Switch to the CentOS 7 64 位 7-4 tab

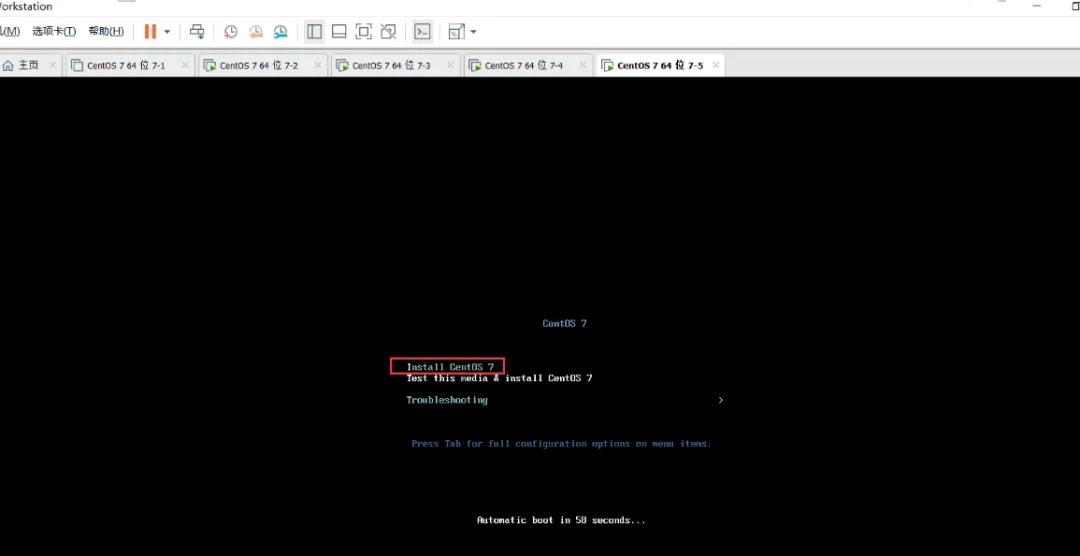(526, 65)
